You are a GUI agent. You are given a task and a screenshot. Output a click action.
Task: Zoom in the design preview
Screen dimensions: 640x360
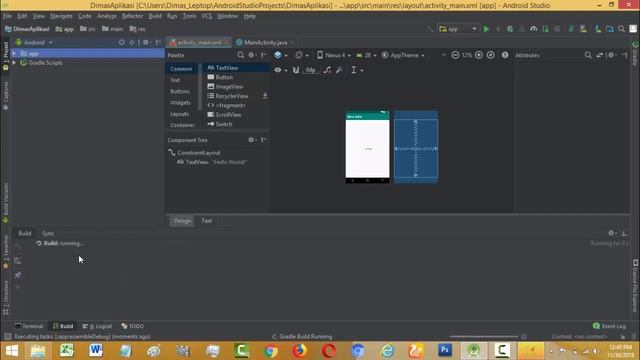click(479, 55)
